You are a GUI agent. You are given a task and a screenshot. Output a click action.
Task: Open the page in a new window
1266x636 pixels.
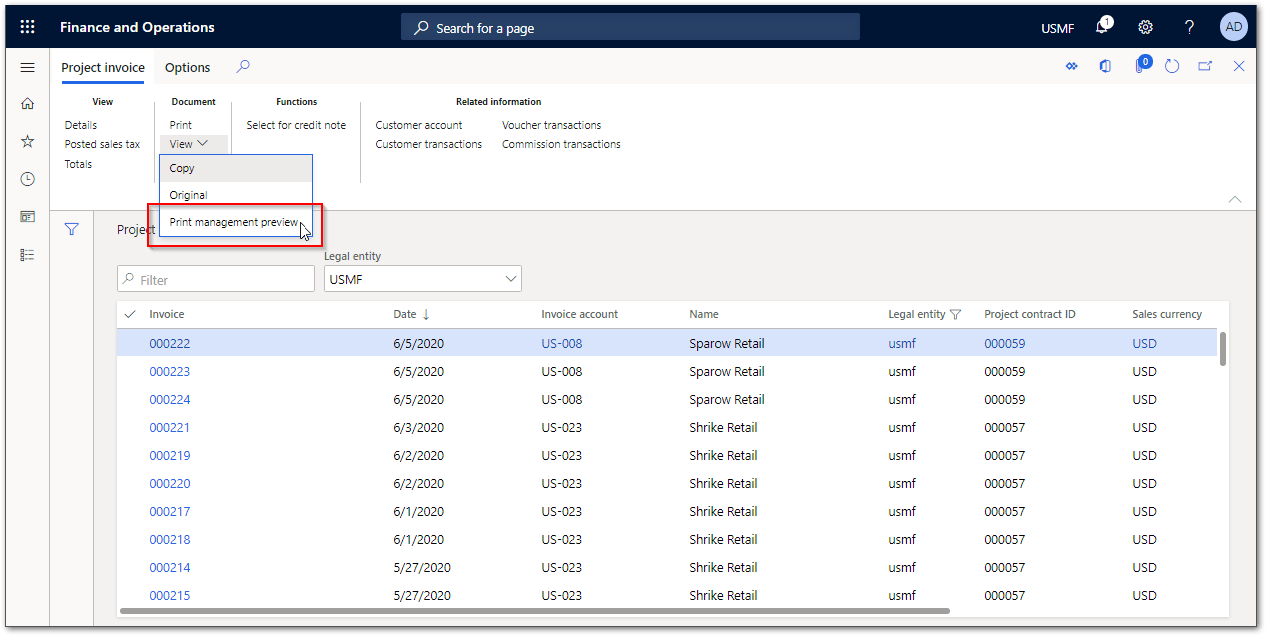pos(1205,65)
